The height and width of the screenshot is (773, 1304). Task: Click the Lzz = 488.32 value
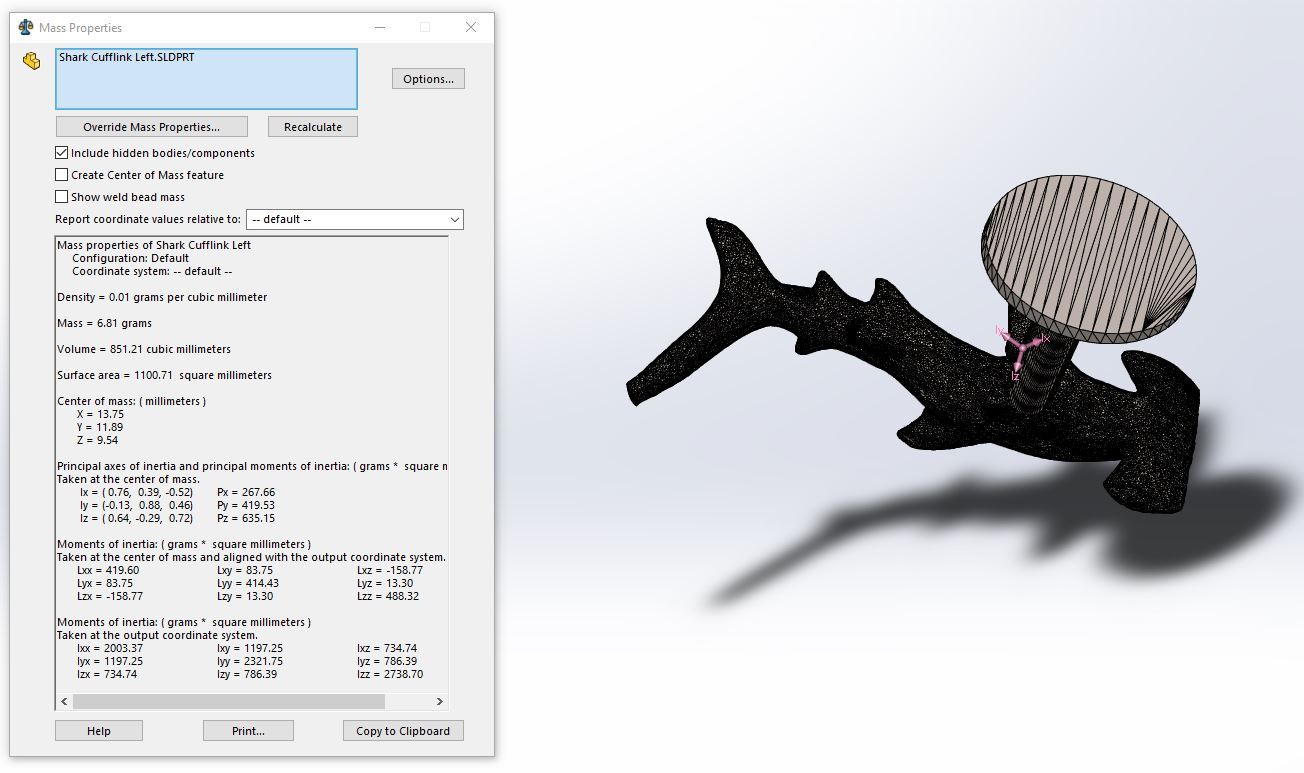pos(388,596)
